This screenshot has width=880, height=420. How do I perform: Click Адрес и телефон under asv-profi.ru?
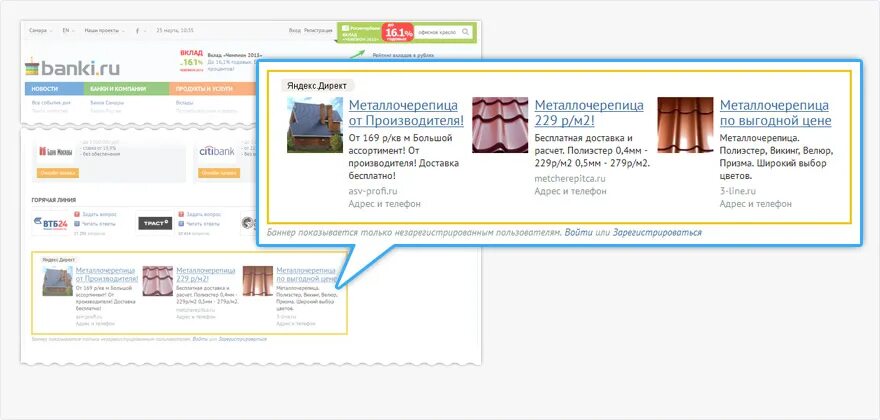tap(384, 204)
